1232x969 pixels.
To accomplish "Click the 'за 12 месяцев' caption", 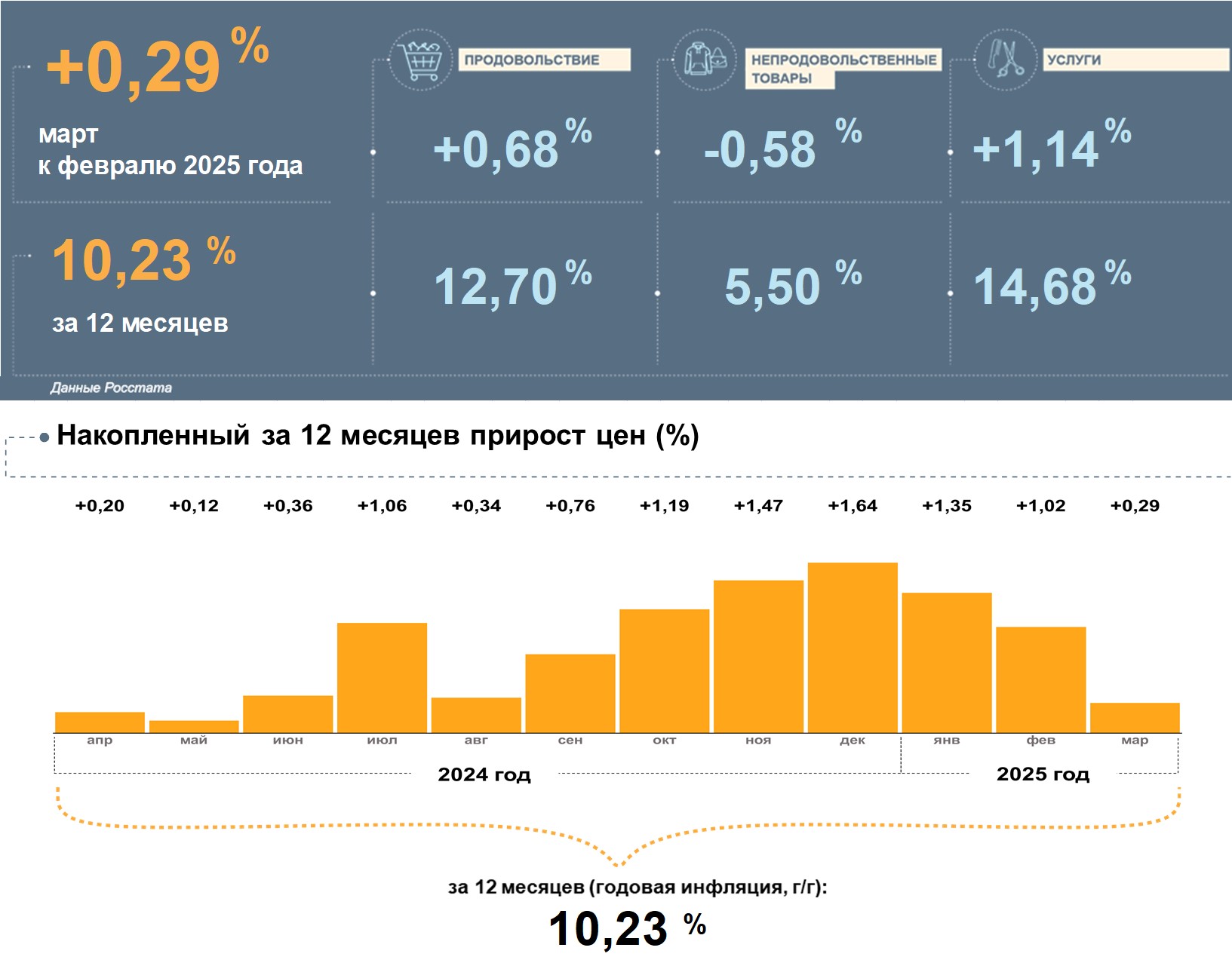I will click(x=140, y=323).
